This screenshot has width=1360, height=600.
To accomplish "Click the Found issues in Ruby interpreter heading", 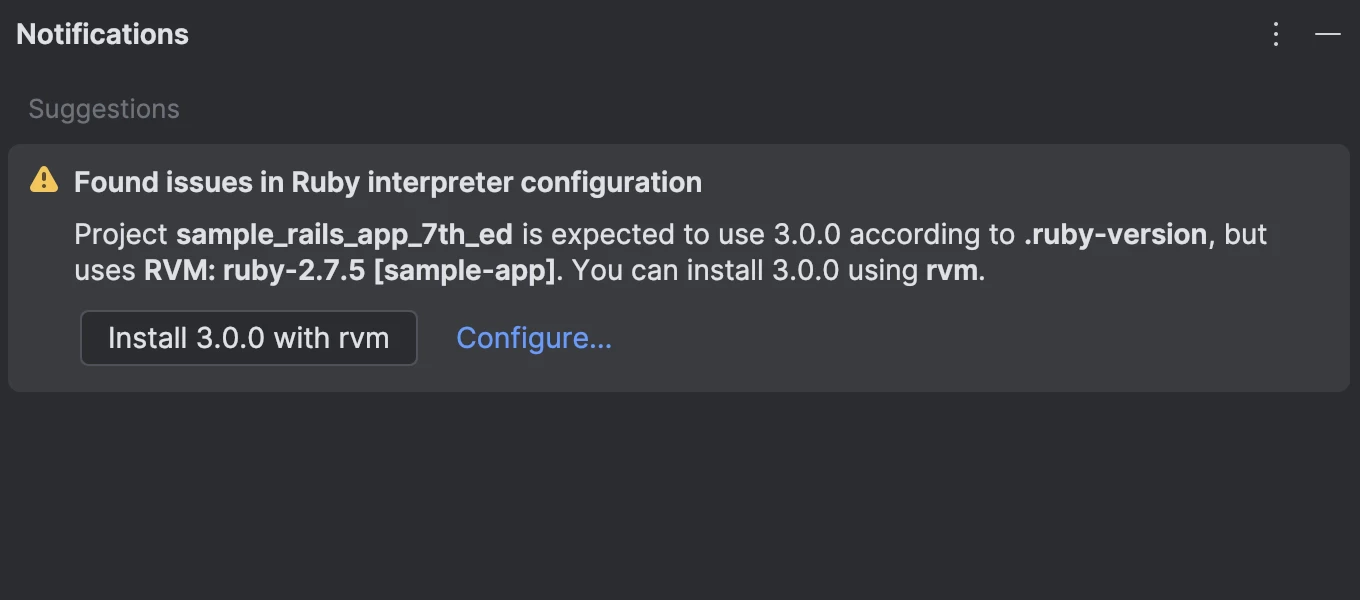I will point(387,182).
